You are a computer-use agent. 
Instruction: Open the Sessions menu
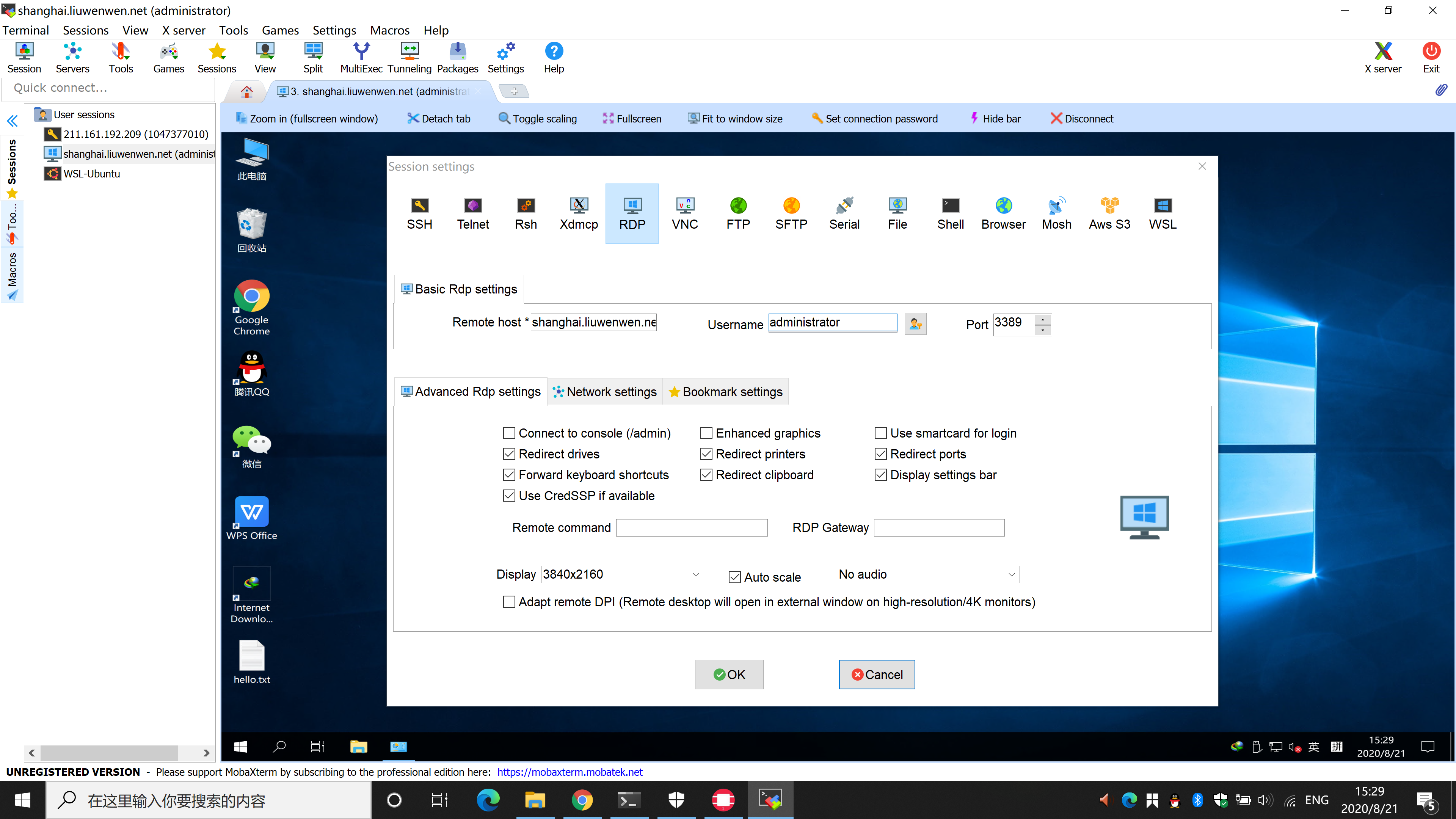85,30
